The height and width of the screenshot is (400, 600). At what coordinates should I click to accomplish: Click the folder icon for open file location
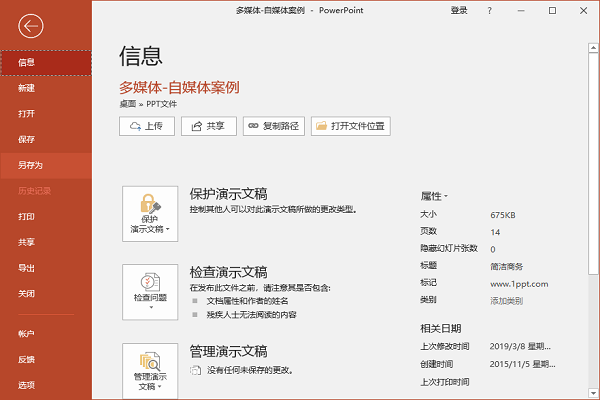[321, 126]
